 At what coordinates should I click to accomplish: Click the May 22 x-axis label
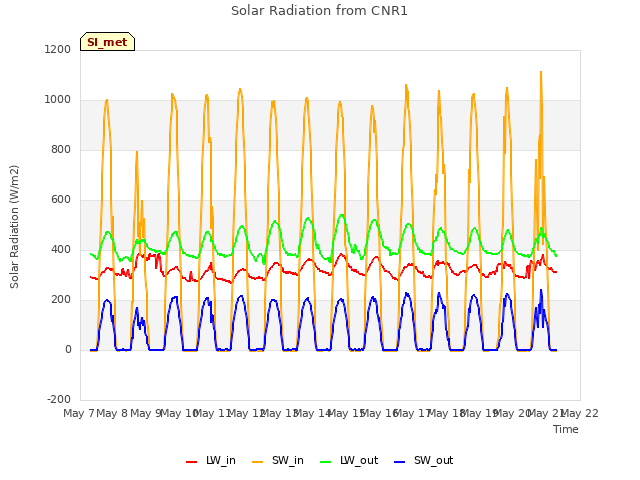[580, 413]
